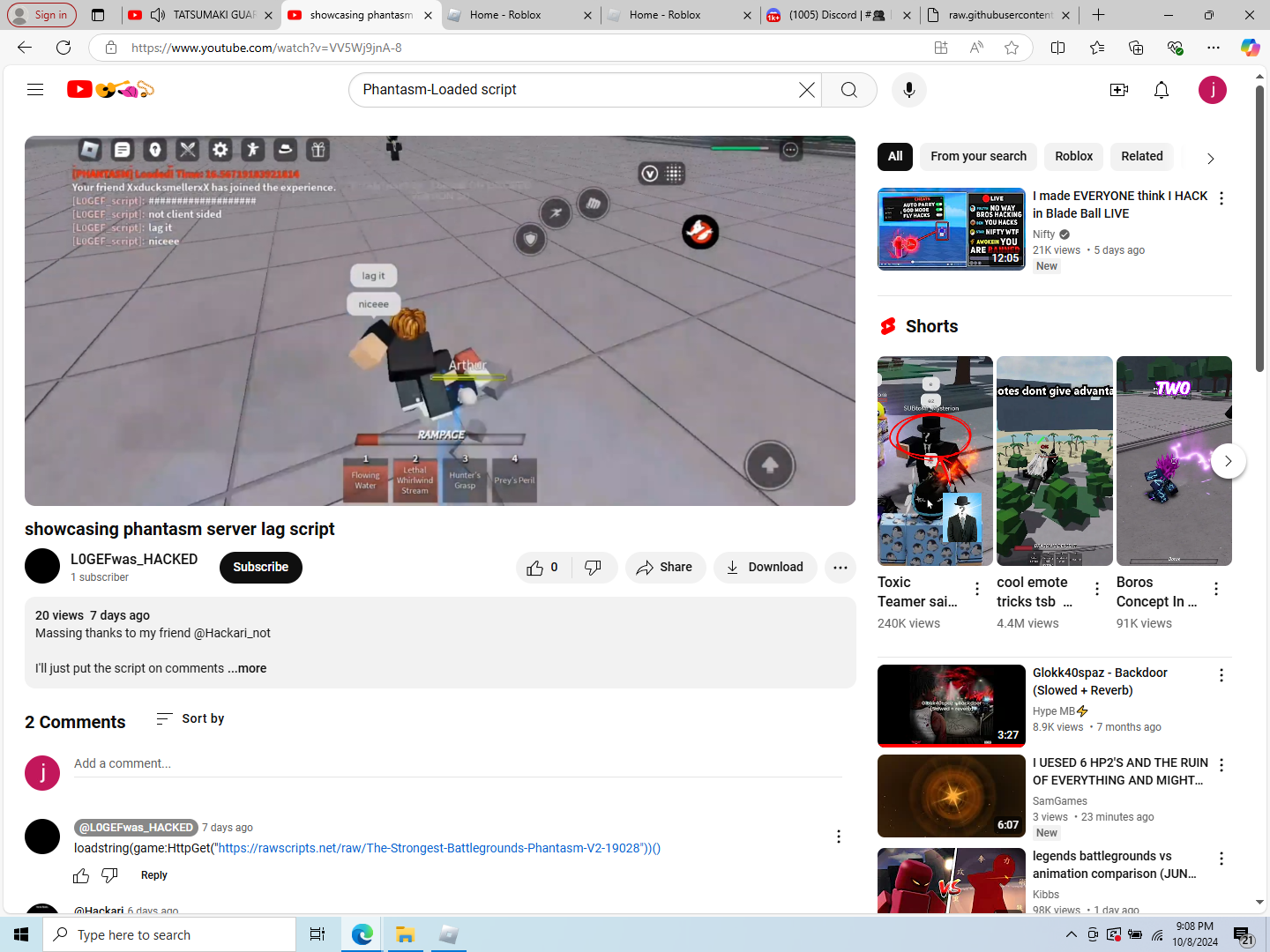Dislike the video with thumbs down
The width and height of the screenshot is (1270, 952).
pyautogui.click(x=594, y=568)
